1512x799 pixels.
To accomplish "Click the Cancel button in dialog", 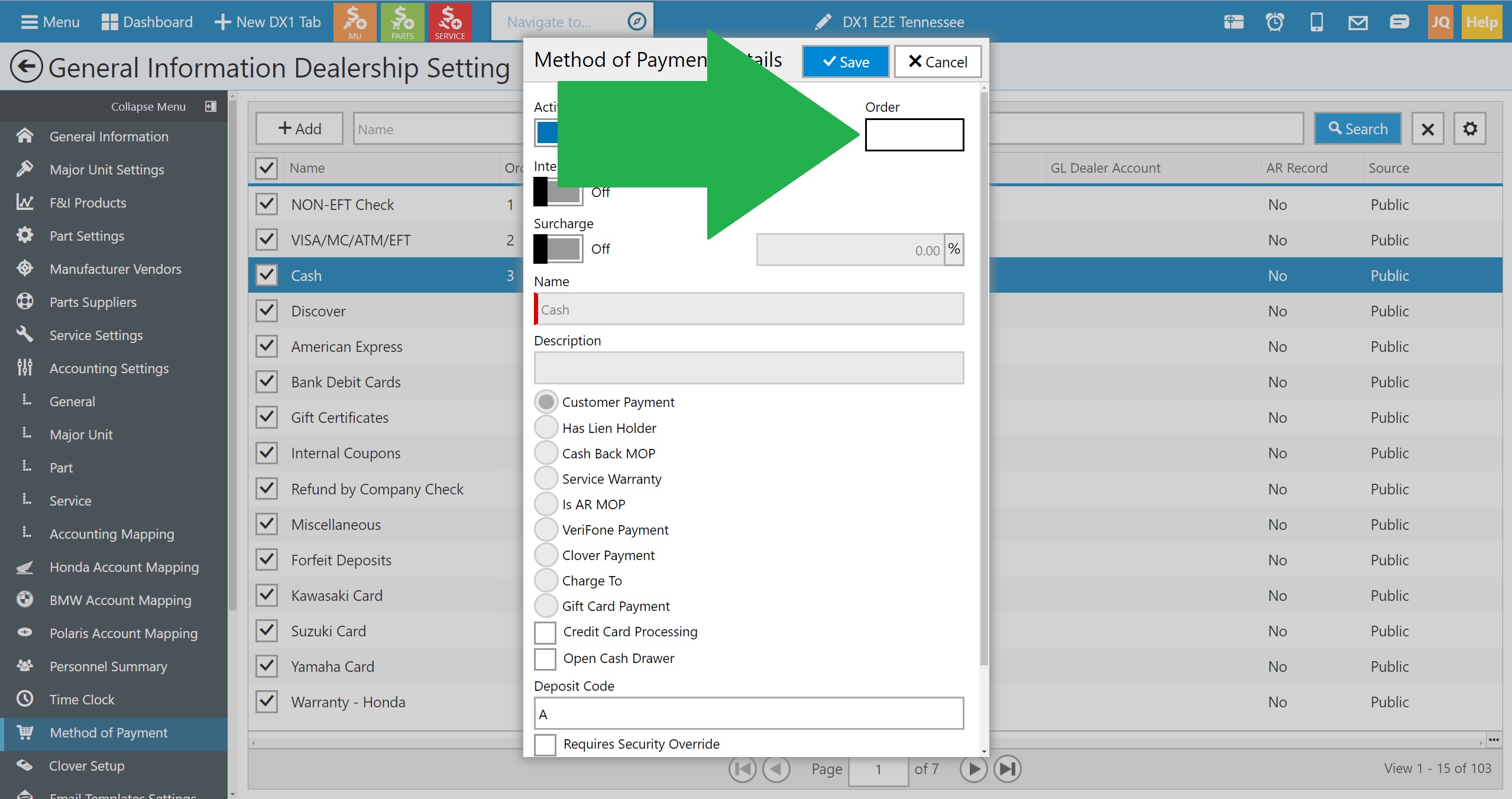I will pyautogui.click(x=937, y=62).
